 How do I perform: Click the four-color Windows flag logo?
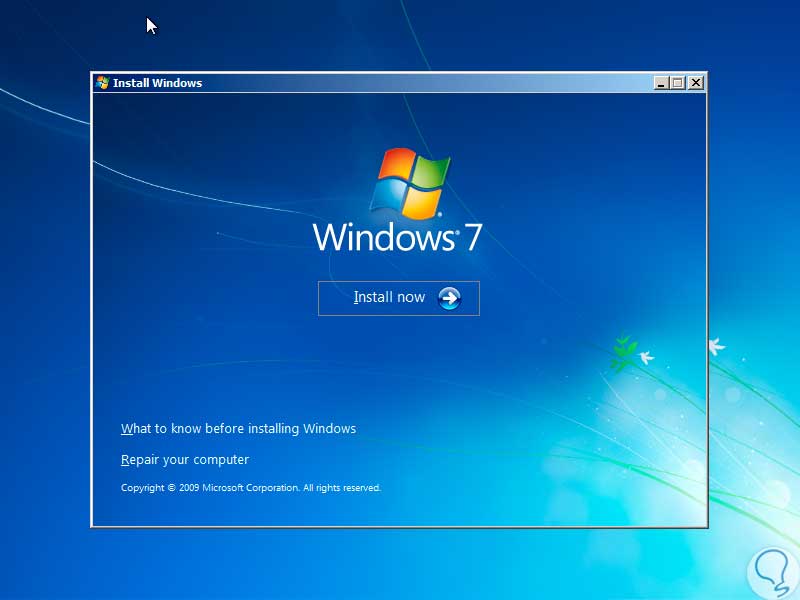click(410, 183)
